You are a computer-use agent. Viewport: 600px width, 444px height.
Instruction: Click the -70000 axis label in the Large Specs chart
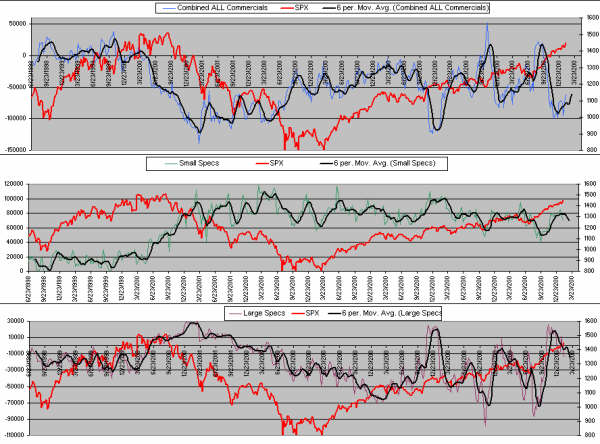[15, 403]
